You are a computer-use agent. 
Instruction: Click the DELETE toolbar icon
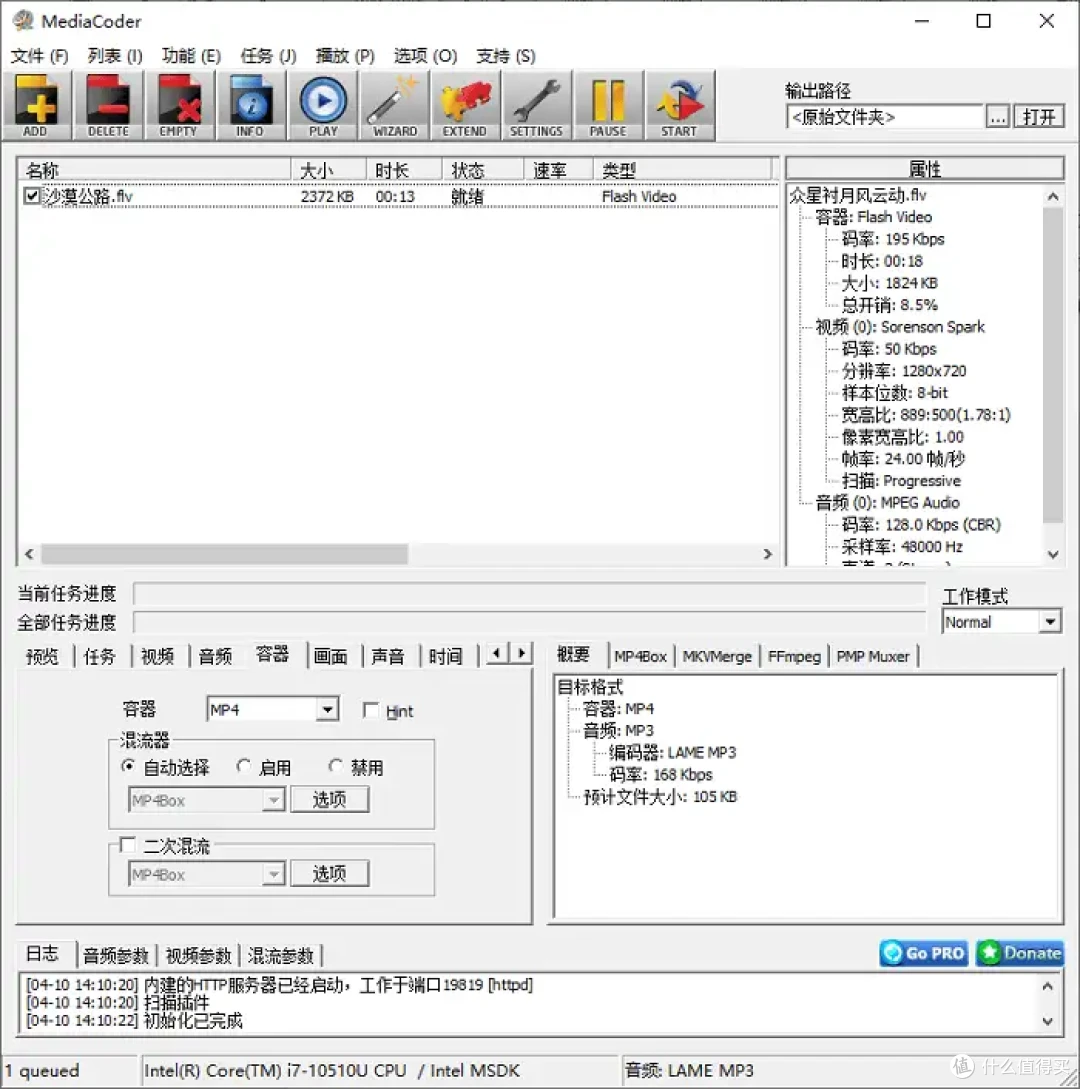(108, 106)
